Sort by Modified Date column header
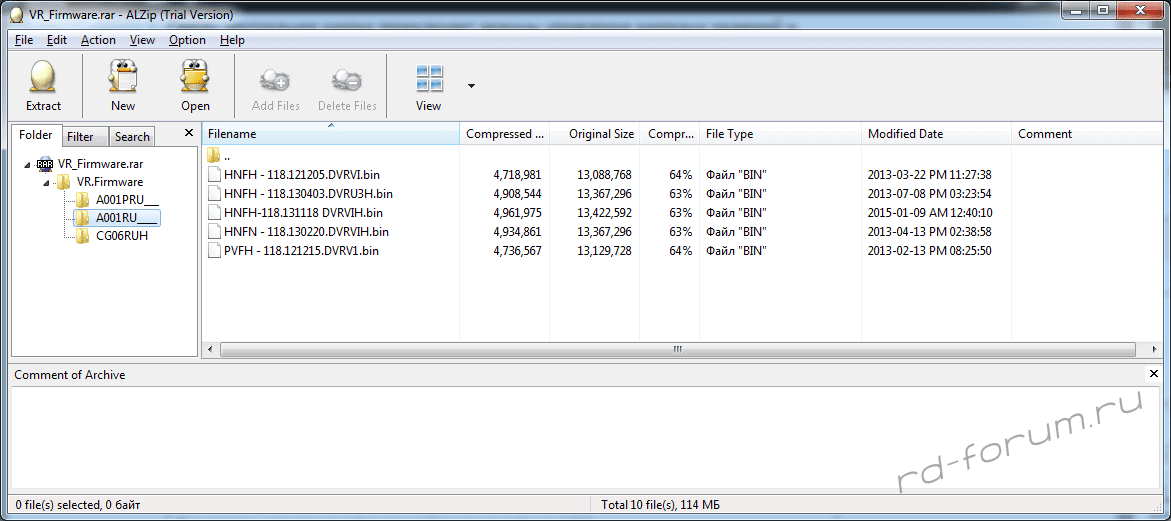 tap(905, 134)
